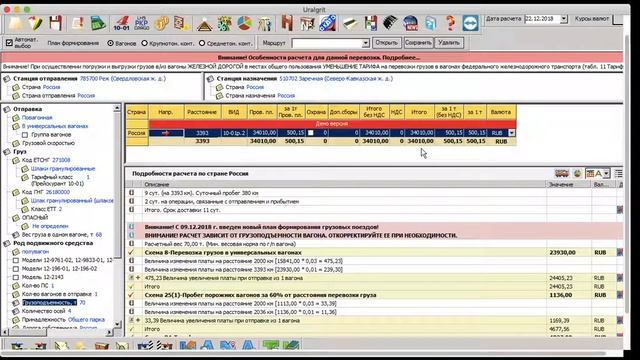This screenshot has height=360, width=640.
Task: Click the left tree panel vertical scrollbar
Action: coord(117,216)
